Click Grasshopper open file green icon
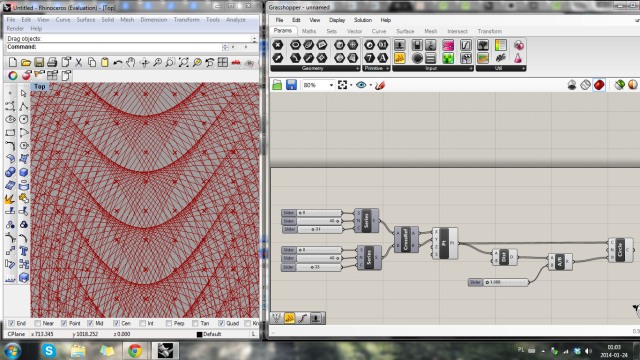The image size is (640, 360). tap(277, 85)
